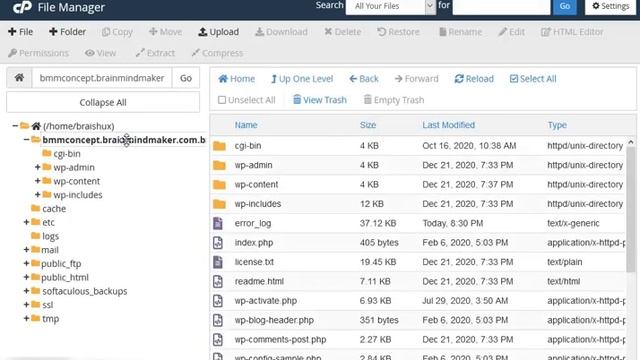The image size is (640, 360).
Task: Open the All Your Files search dropdown
Action: coord(391,6)
